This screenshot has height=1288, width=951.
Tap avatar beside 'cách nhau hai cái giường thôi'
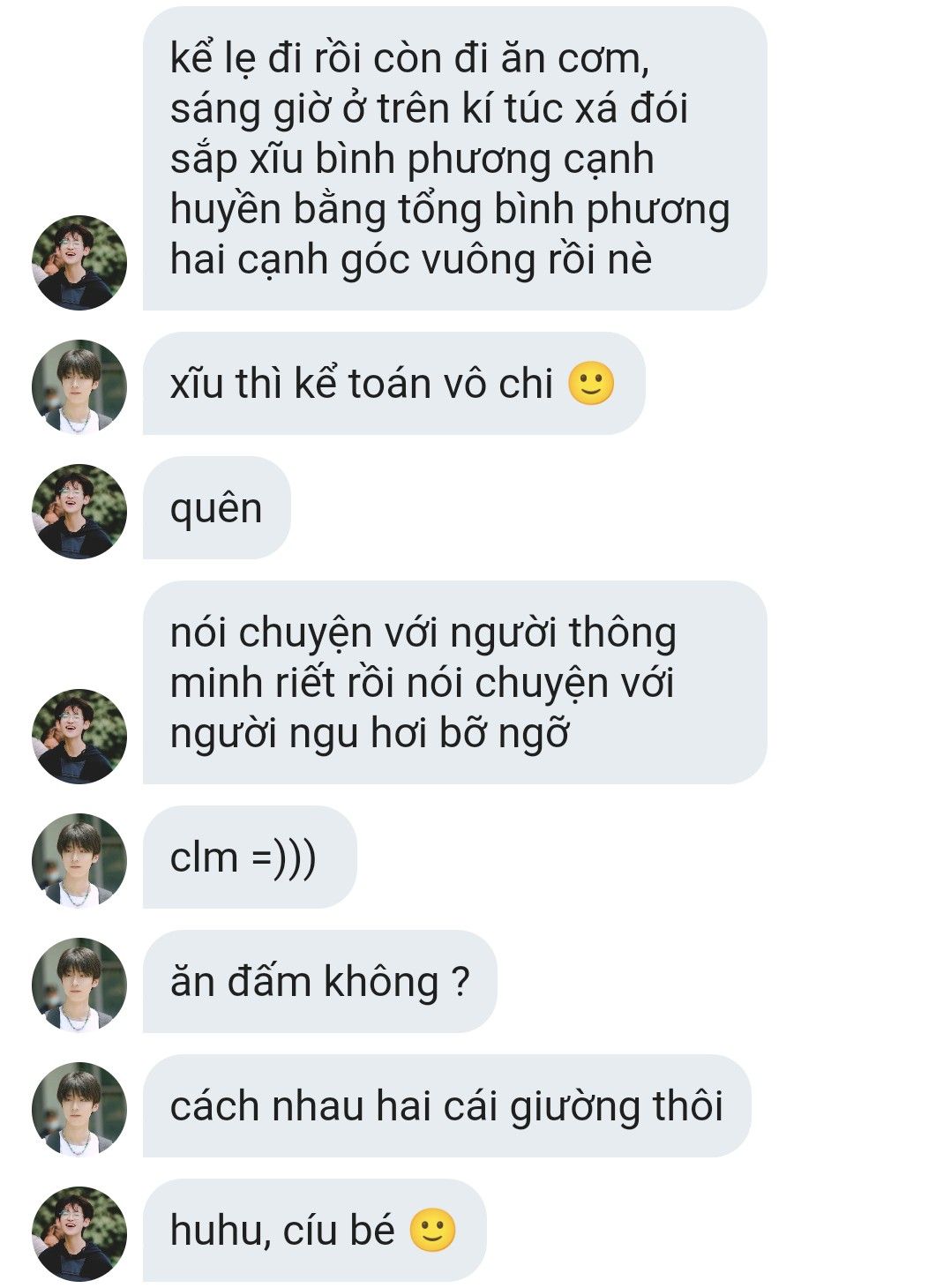coord(79,1110)
